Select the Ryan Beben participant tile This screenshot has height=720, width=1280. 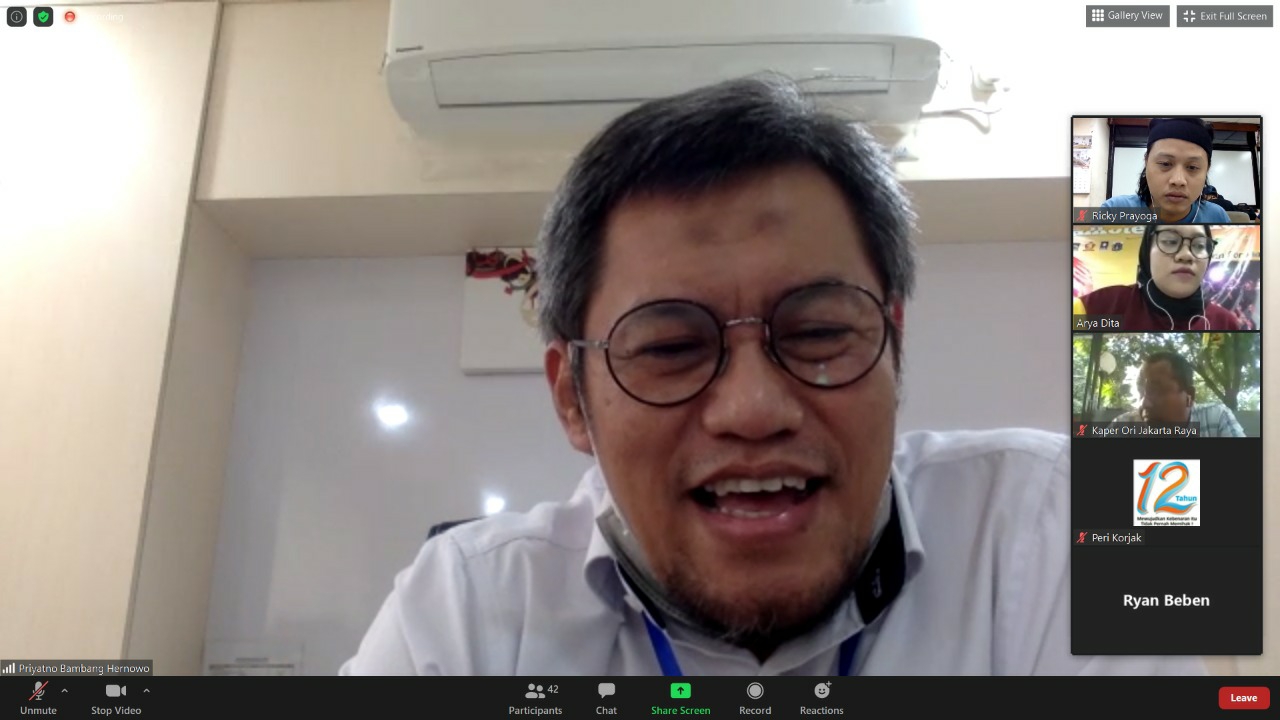coord(1166,600)
